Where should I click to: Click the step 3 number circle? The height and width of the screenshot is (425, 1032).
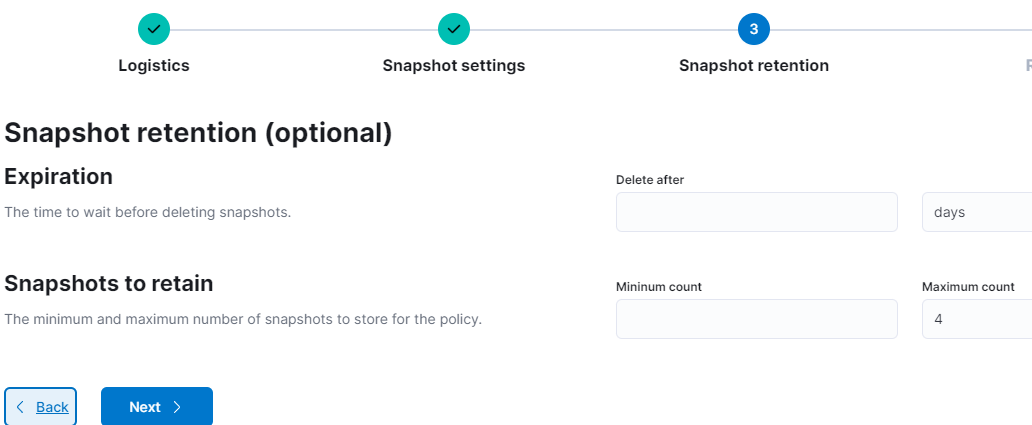(x=754, y=29)
